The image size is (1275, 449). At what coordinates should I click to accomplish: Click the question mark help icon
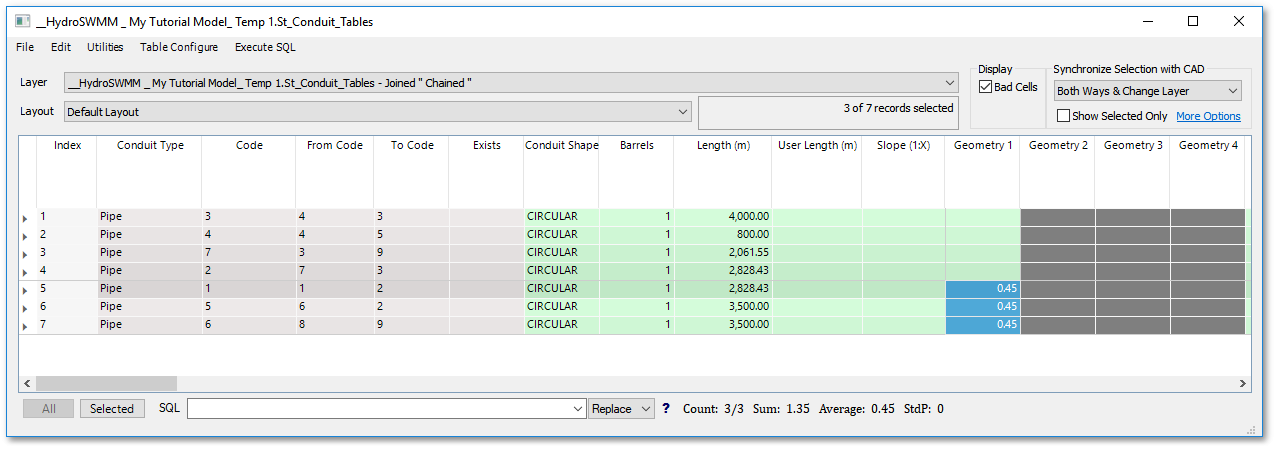[x=666, y=409]
